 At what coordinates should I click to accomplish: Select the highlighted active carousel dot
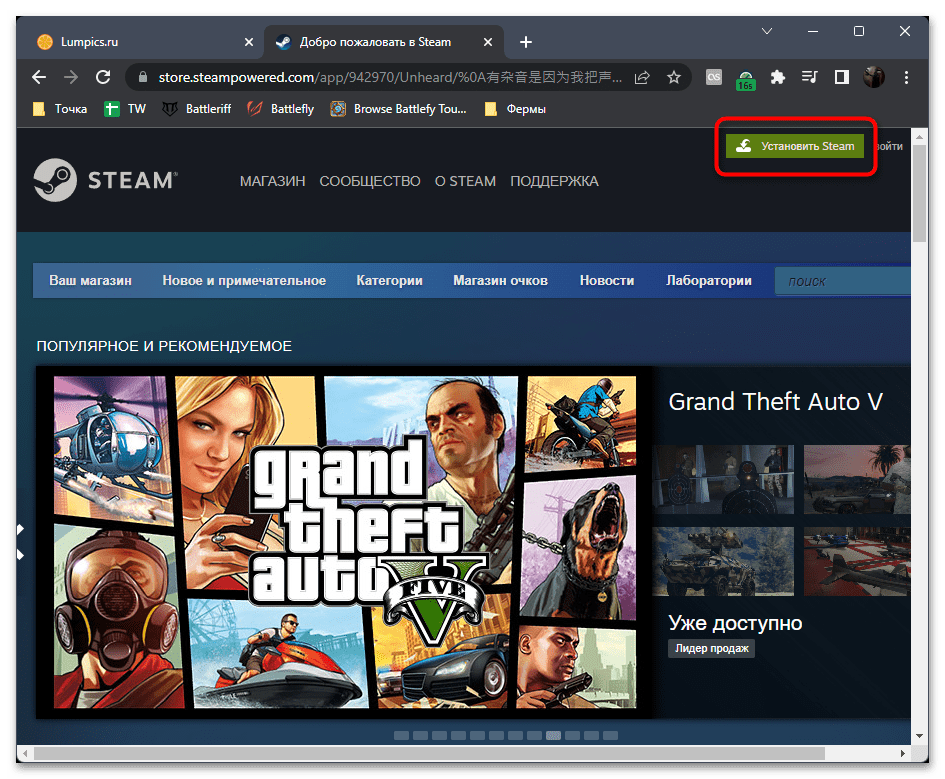coord(553,736)
